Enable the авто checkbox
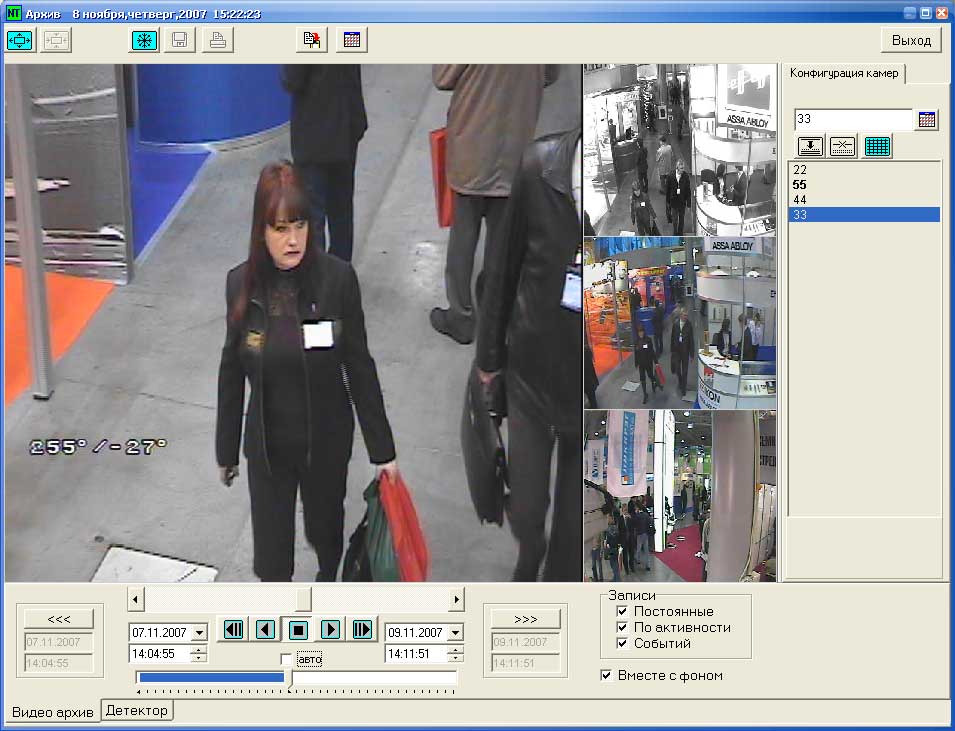The width and height of the screenshot is (955, 731). point(287,659)
